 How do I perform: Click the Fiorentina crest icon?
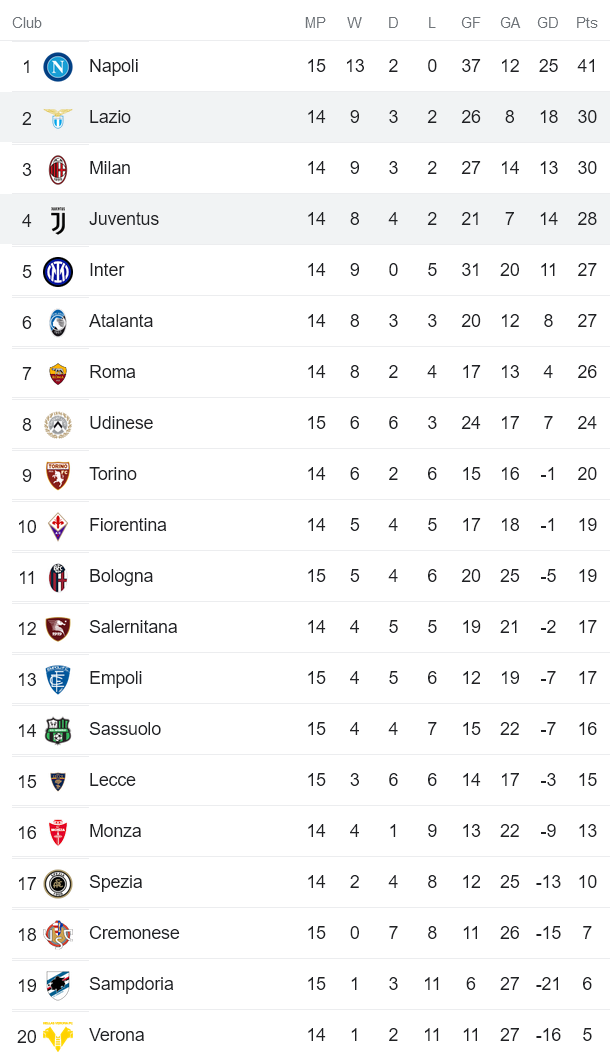pos(58,526)
